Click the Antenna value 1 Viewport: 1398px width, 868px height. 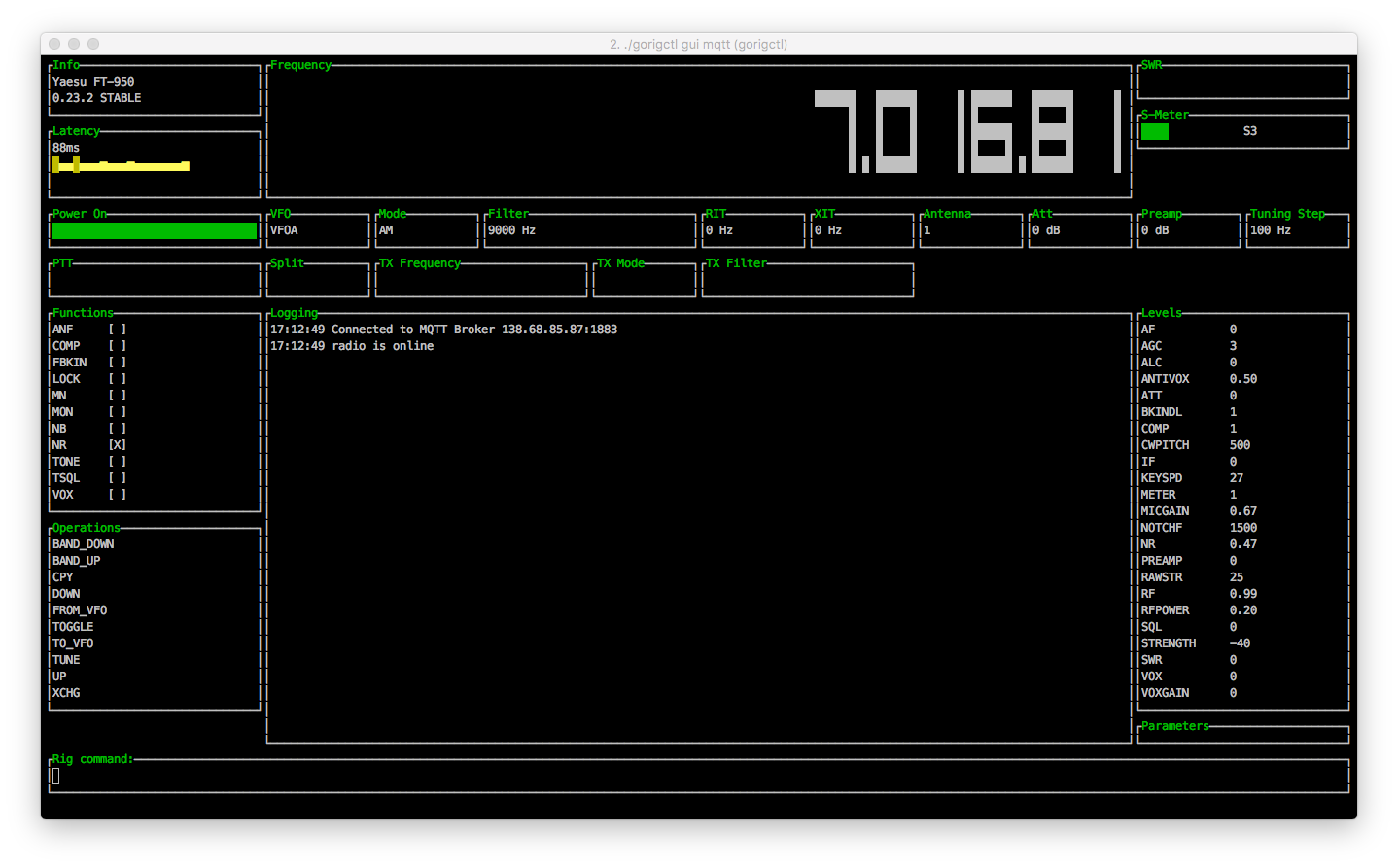[927, 230]
